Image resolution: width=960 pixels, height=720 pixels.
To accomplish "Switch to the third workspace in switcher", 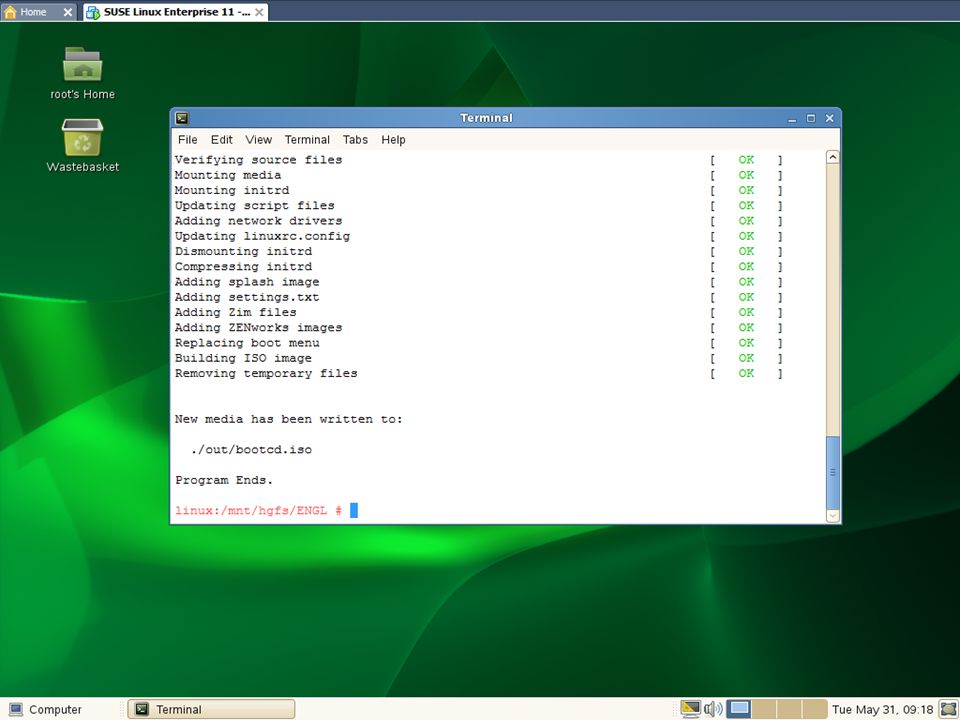I will click(789, 709).
